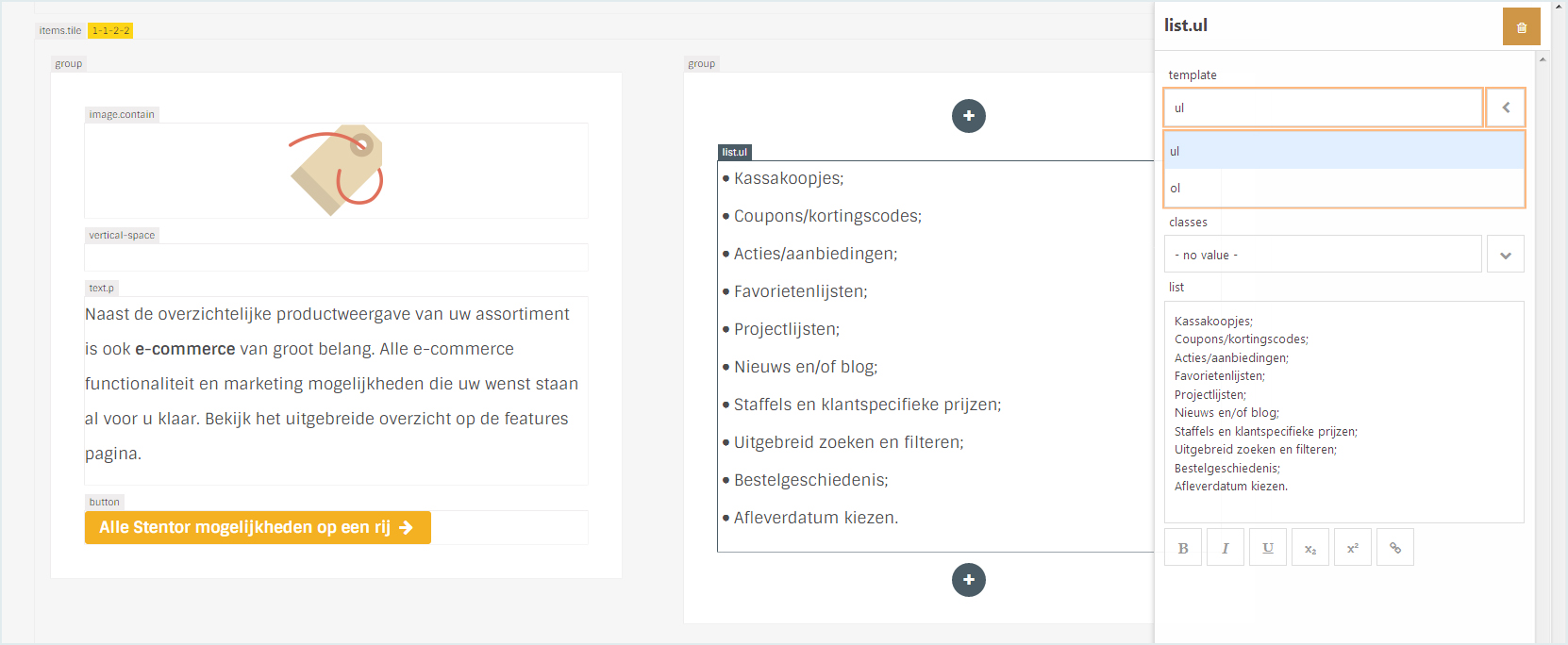Select the price tag image
Viewport: 1568px width, 645px height.
pyautogui.click(x=337, y=170)
